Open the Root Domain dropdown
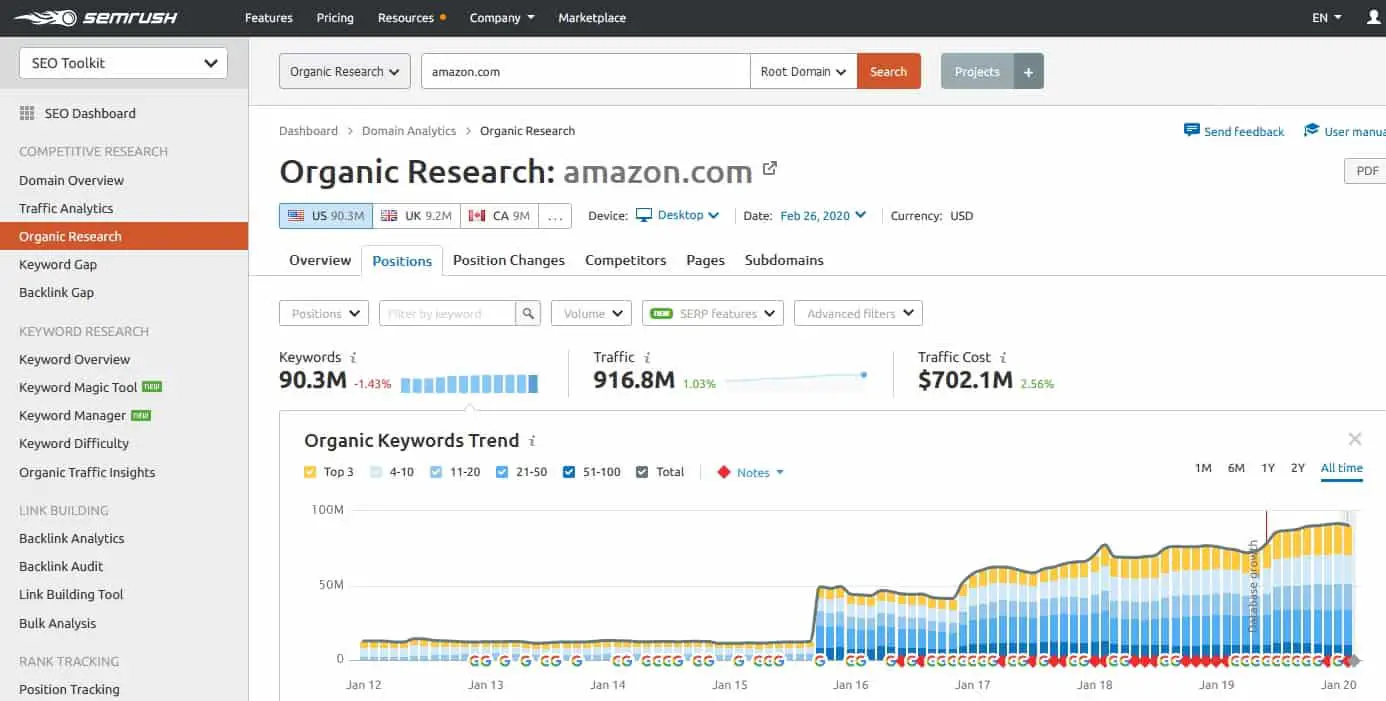Viewport: 1386px width, 701px height. (x=803, y=72)
